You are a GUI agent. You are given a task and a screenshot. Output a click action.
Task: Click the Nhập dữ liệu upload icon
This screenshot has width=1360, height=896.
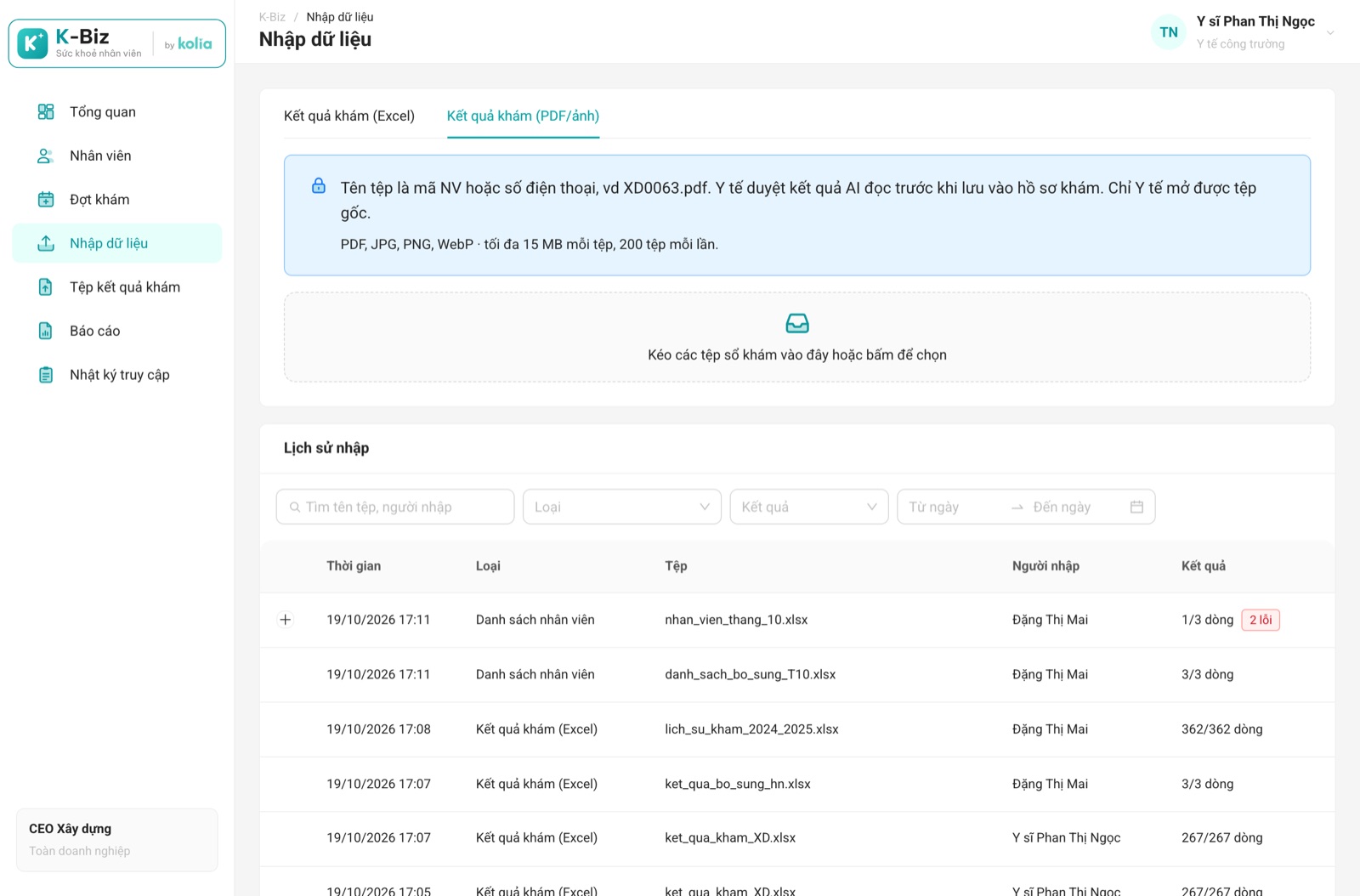(46, 243)
